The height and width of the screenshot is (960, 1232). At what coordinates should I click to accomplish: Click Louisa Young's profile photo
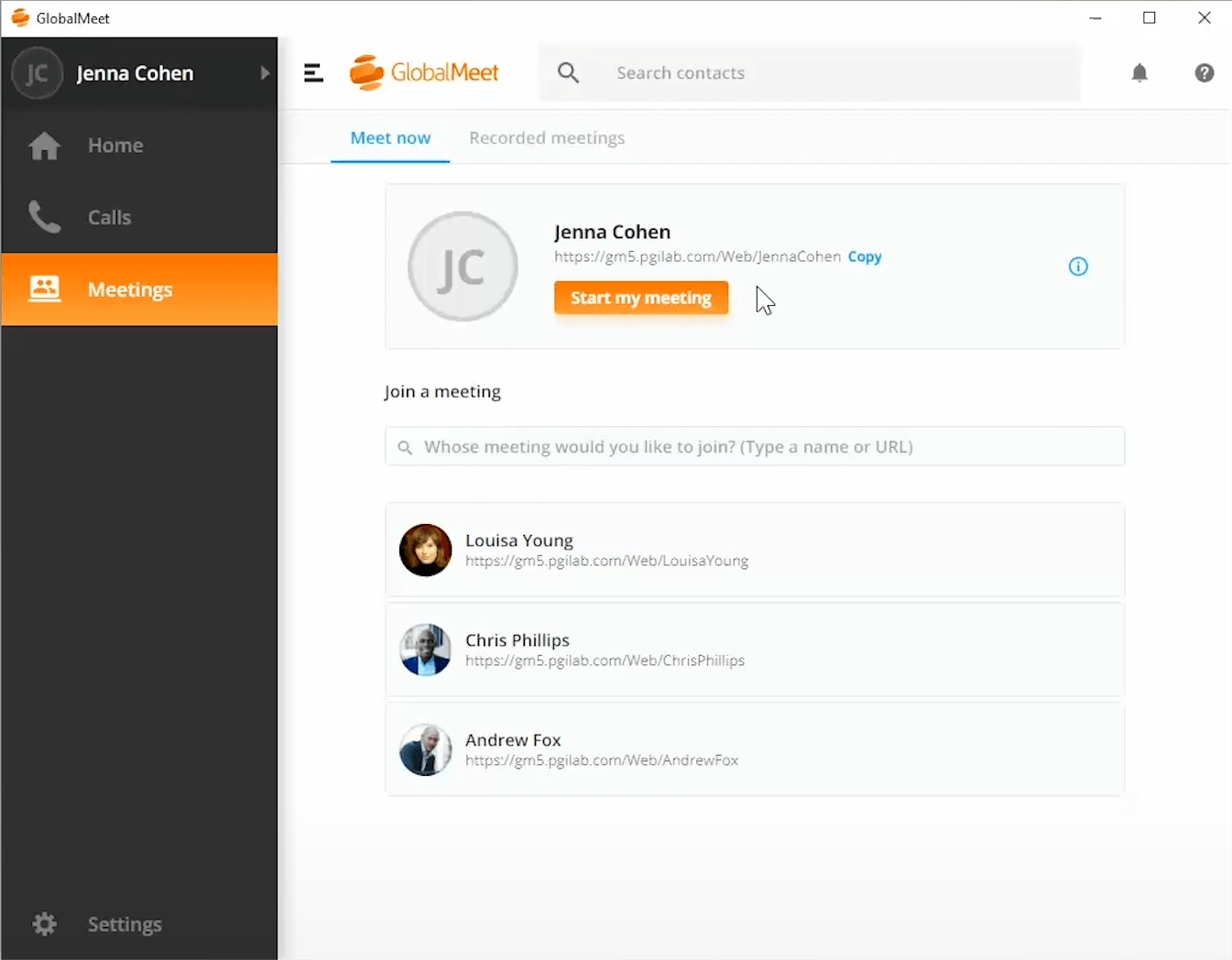(x=425, y=551)
